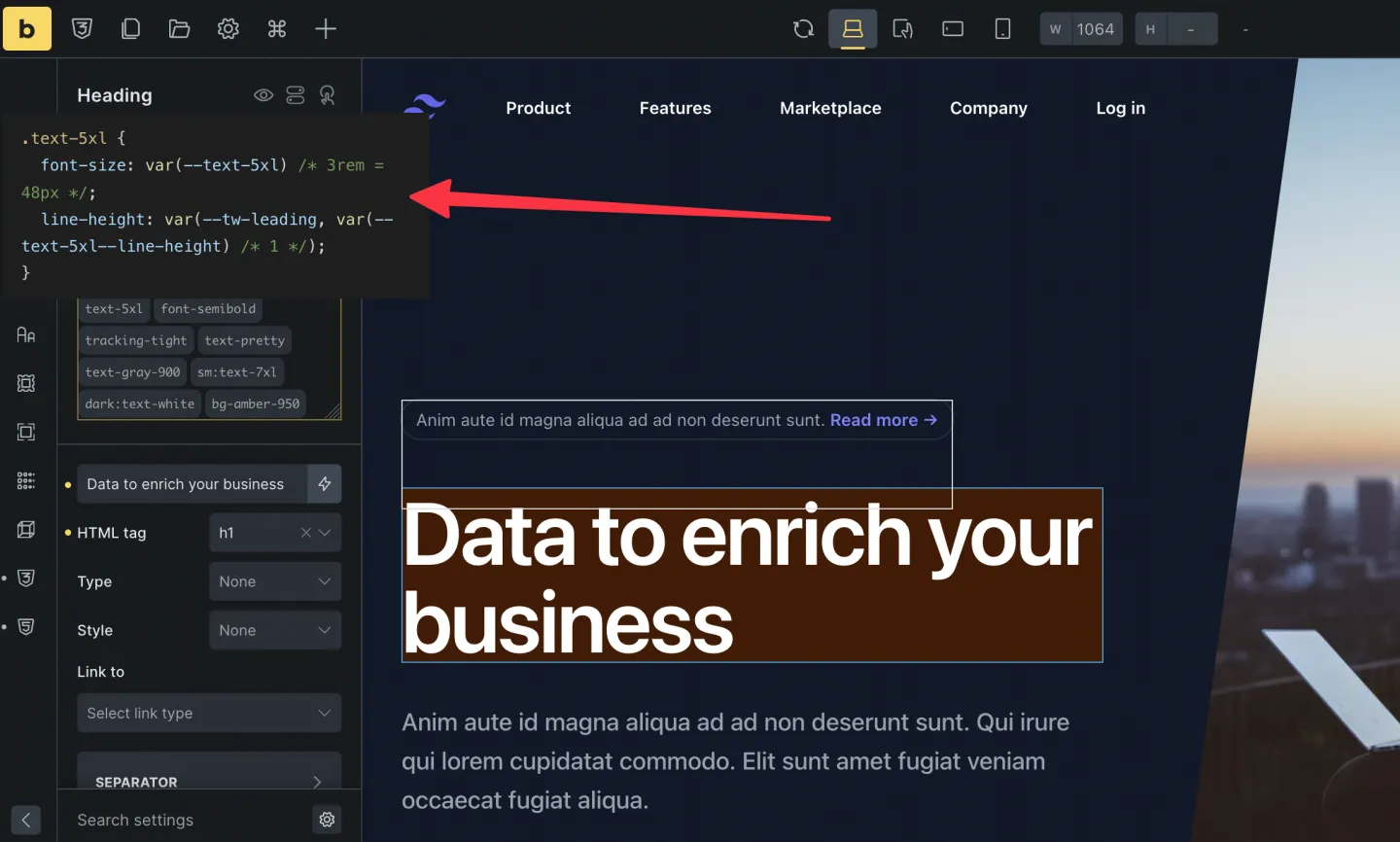Open the settings gear in the top toolbar
Viewport: 1400px width, 842px height.
[227, 28]
